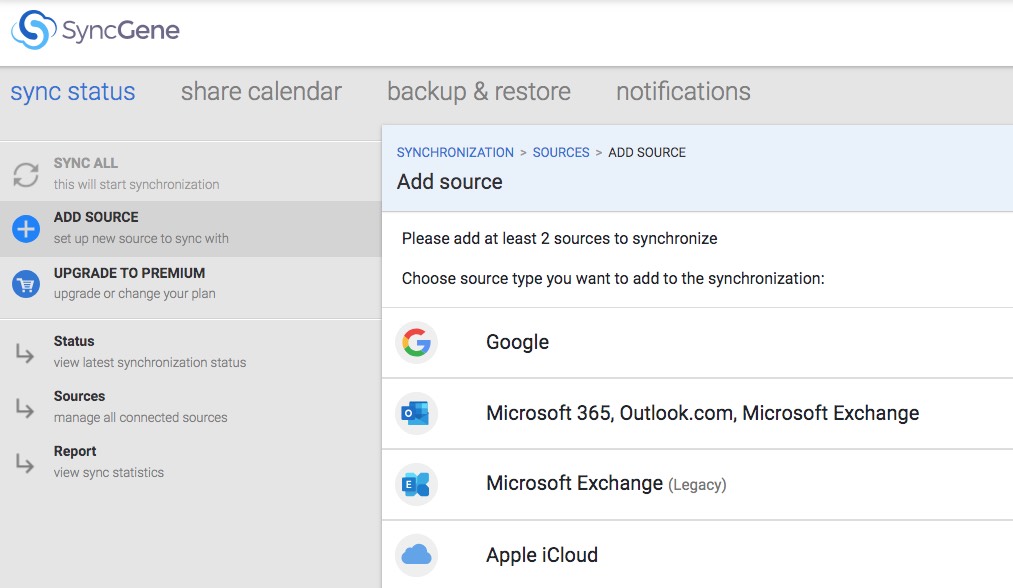Open Sources to manage connected sources
This screenshot has height=588, width=1013.
tap(191, 407)
